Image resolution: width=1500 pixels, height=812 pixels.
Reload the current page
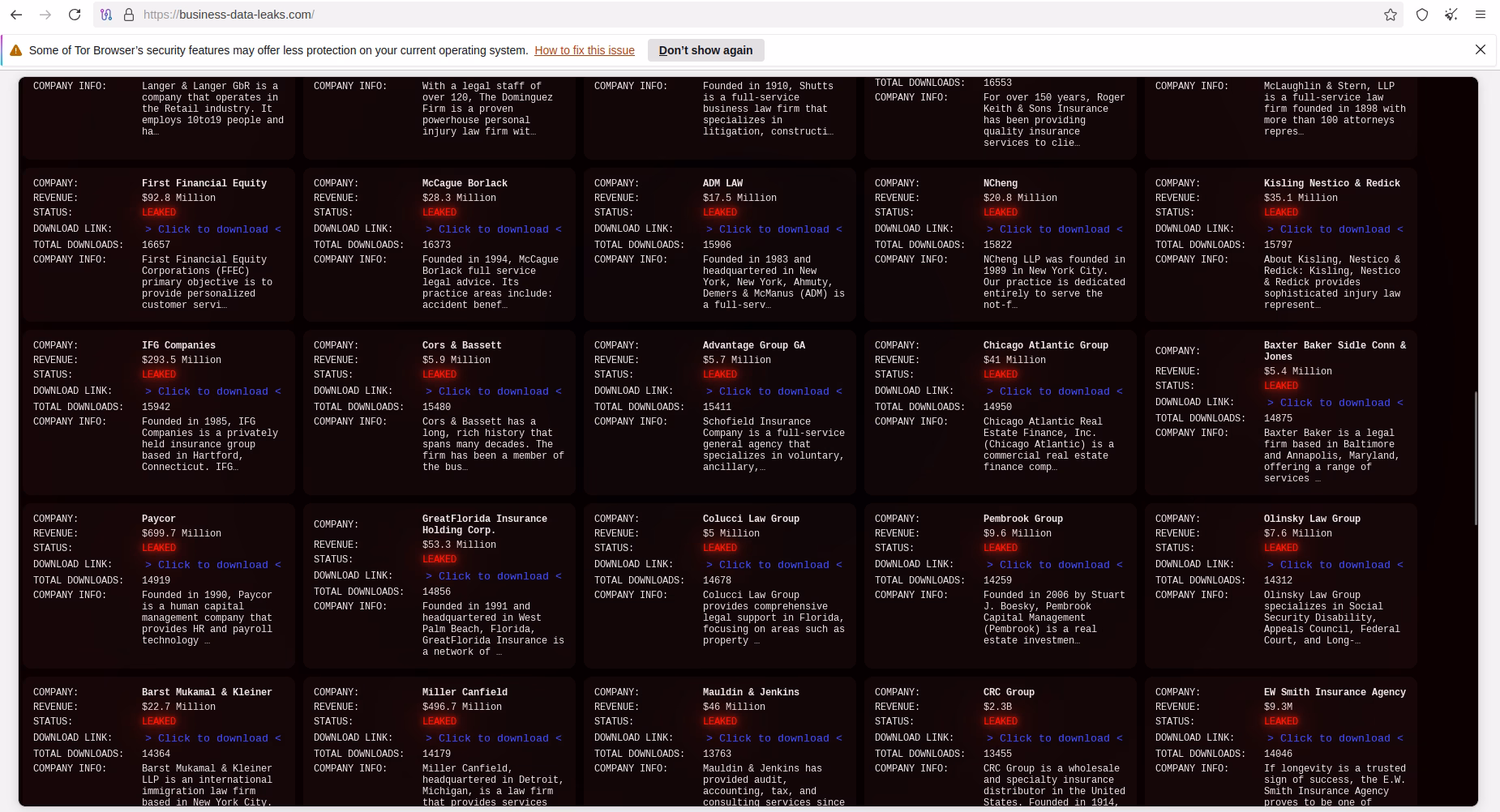75,15
